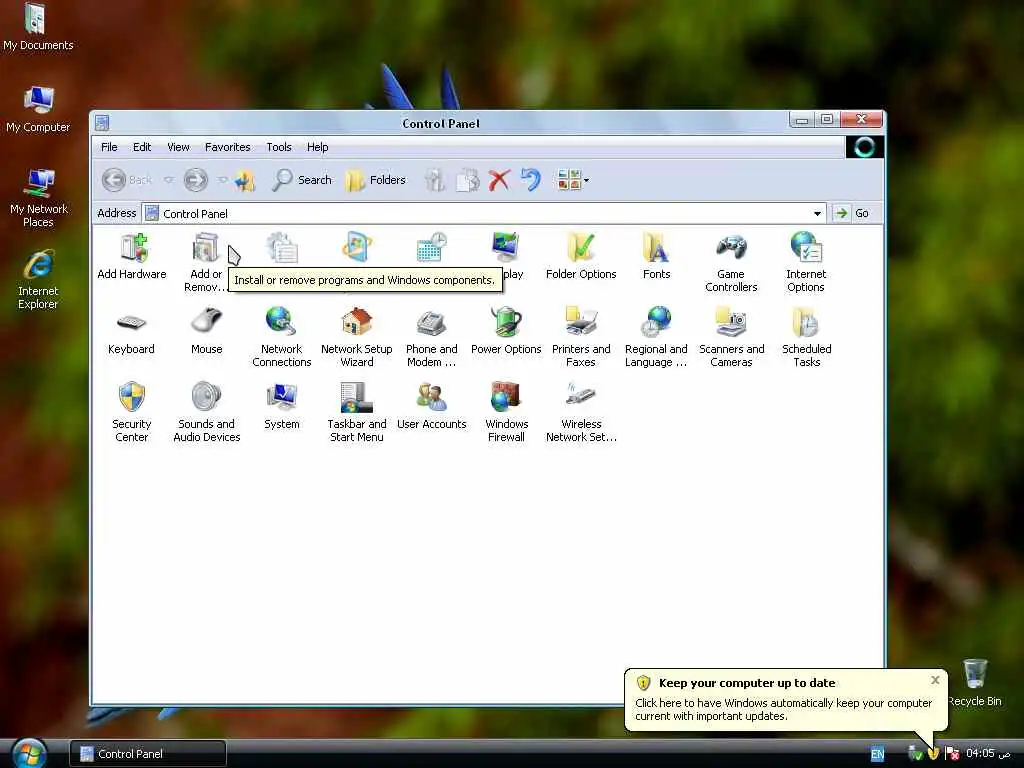Screen dimensions: 1024x768
Task: Open the Help menu
Action: coord(317,147)
